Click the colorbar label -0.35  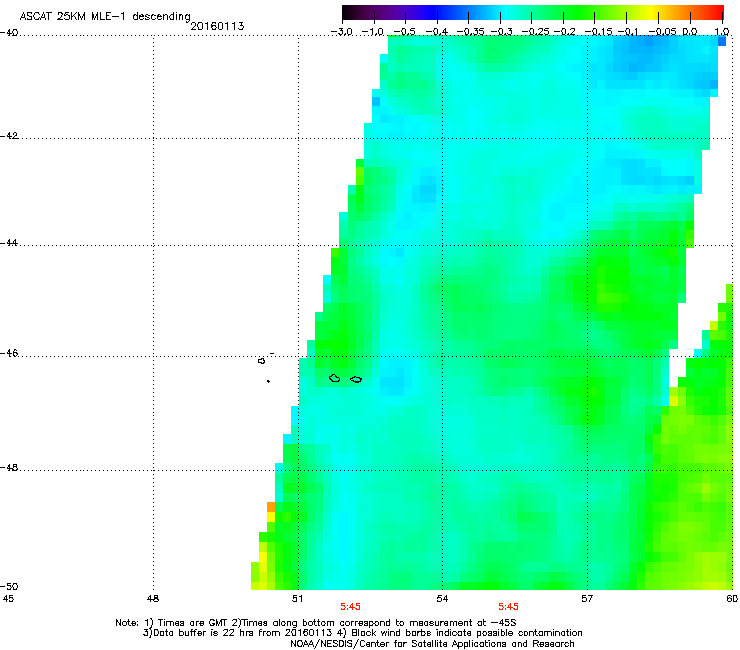tap(470, 32)
